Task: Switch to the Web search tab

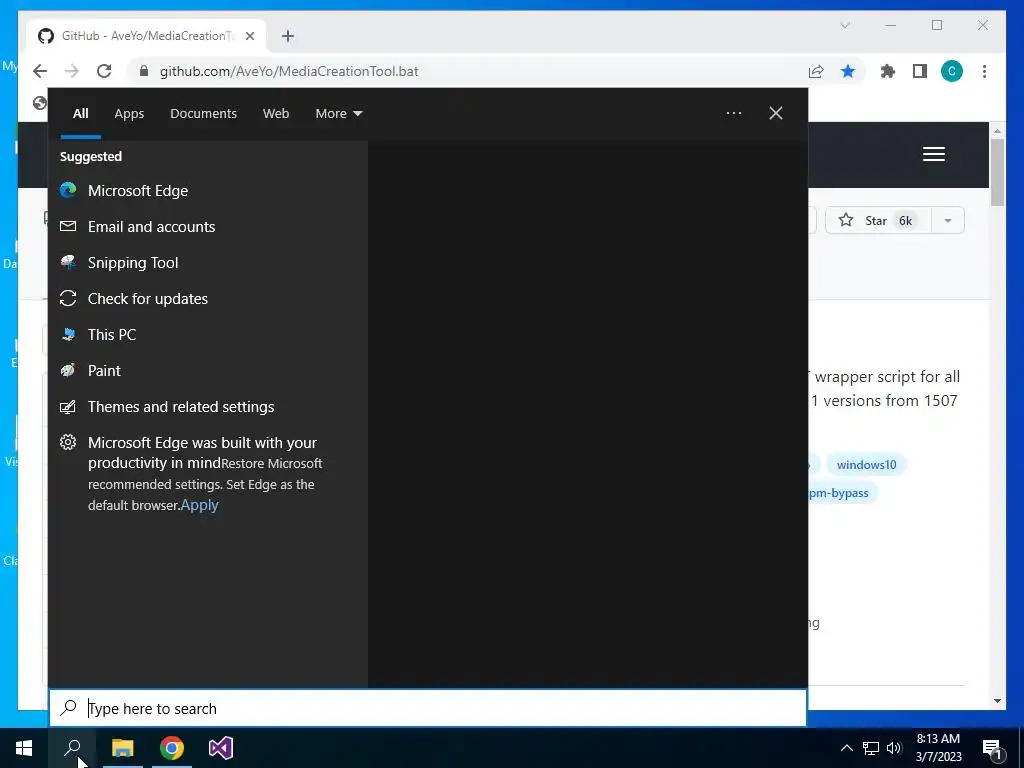Action: click(x=276, y=114)
